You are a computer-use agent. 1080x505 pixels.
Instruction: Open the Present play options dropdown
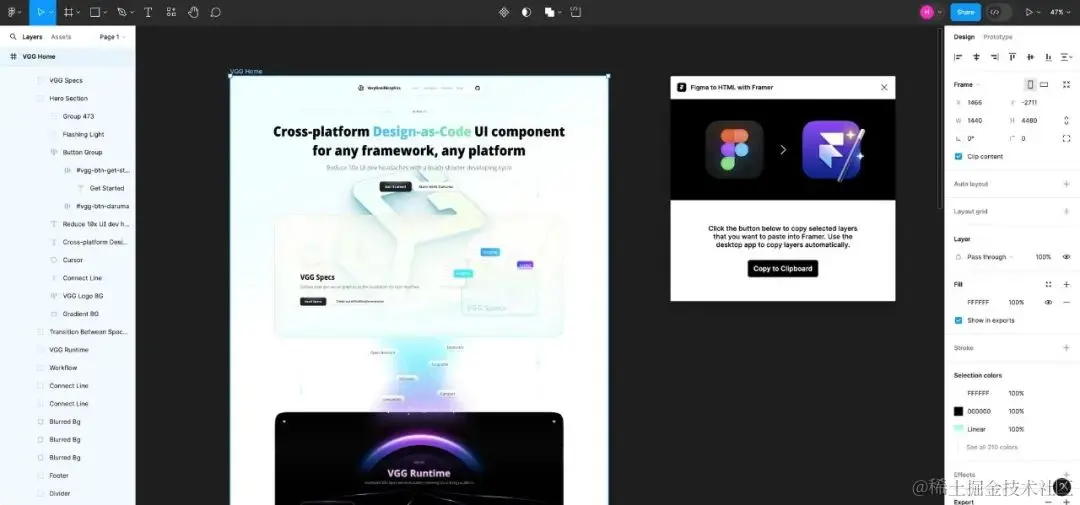point(1039,12)
